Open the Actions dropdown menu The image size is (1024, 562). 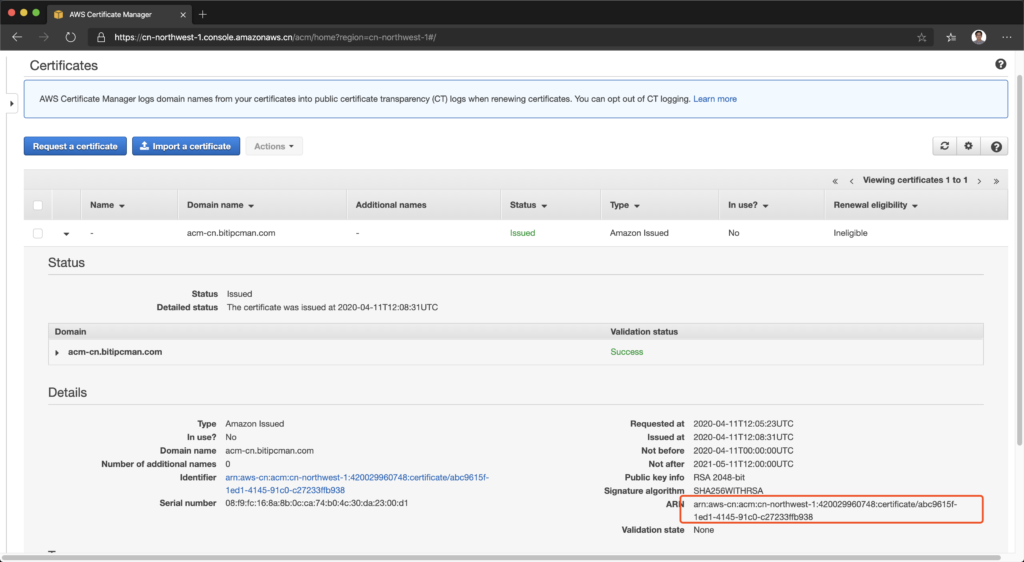(x=273, y=146)
